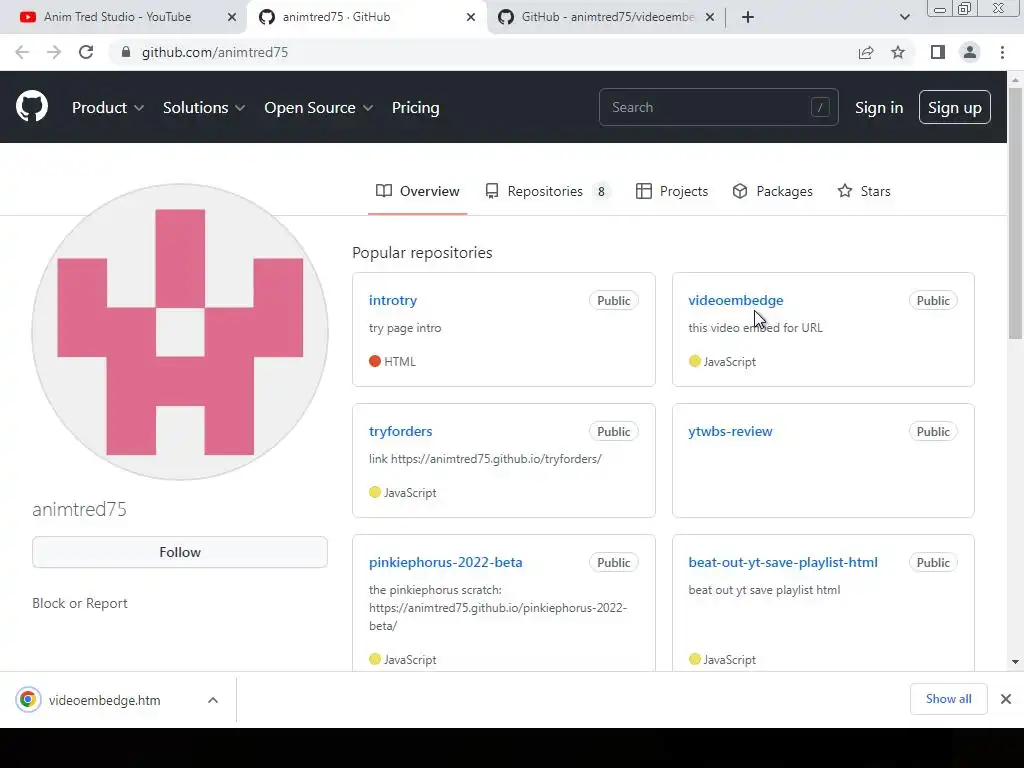Click the address bar URL github.com/animtred75

point(215,52)
